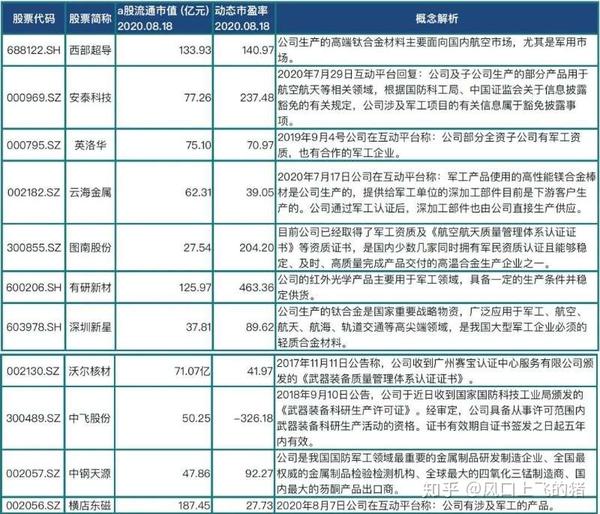Click the 股票简称 column header
The width and height of the screenshot is (600, 514).
coord(90,18)
